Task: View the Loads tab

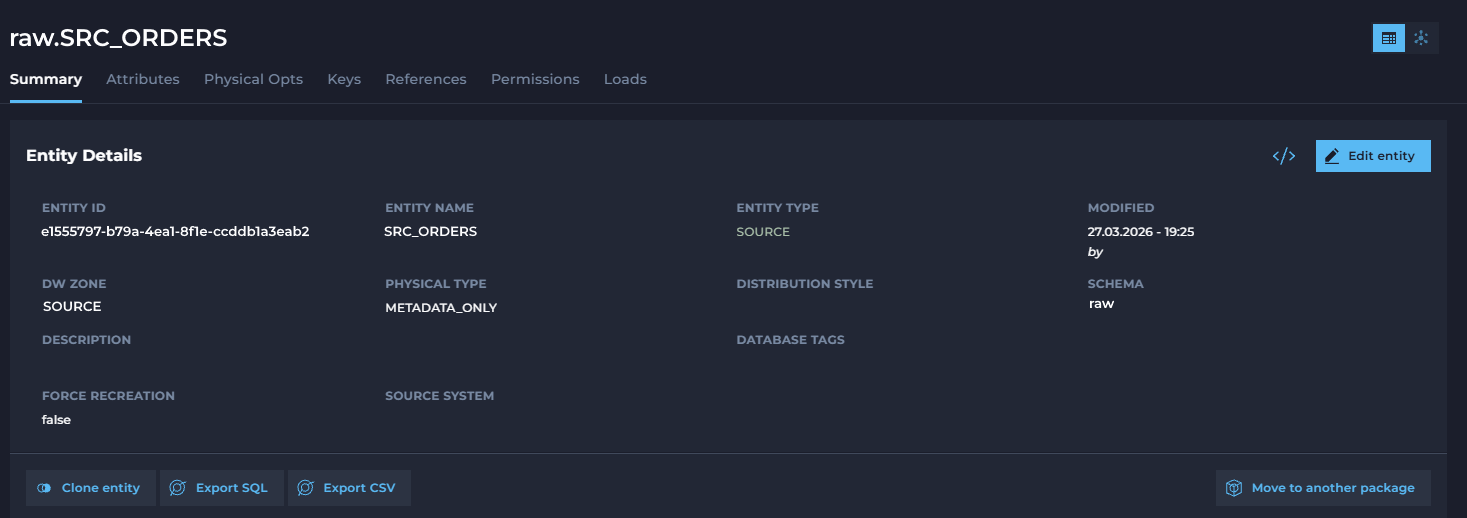Action: [625, 79]
